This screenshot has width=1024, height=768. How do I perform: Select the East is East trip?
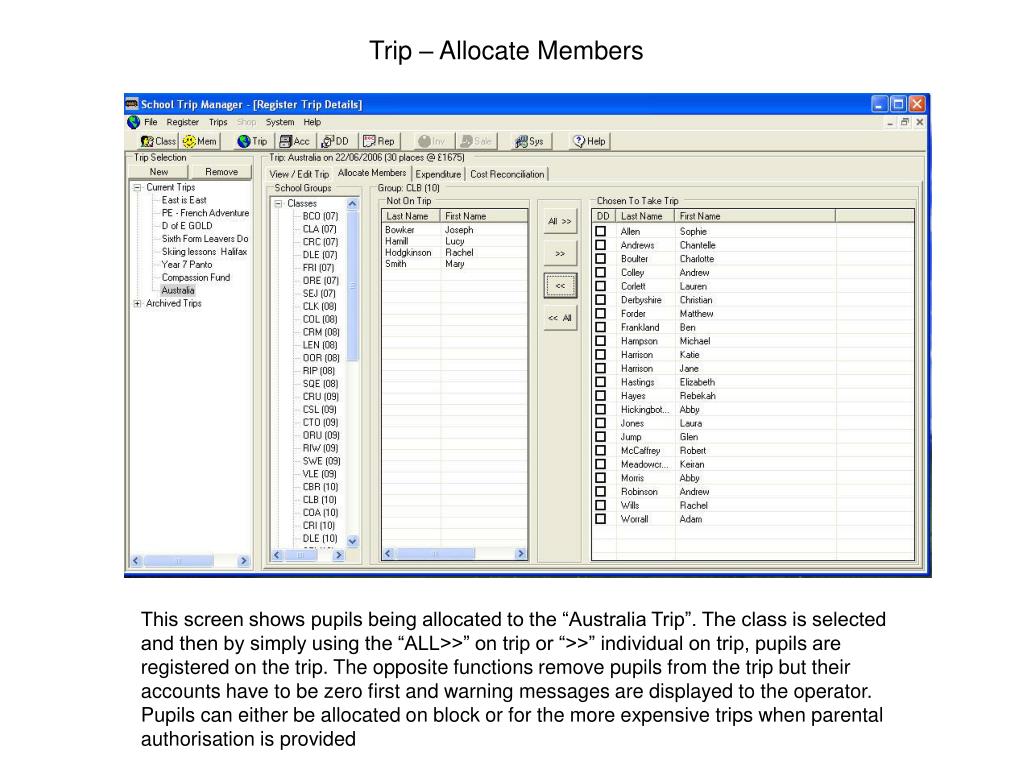point(184,200)
